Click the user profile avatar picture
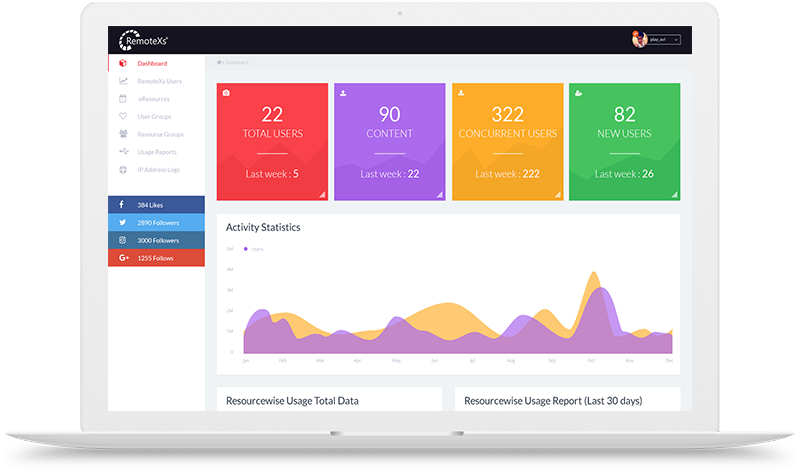The height and width of the screenshot is (473, 800). pos(639,39)
